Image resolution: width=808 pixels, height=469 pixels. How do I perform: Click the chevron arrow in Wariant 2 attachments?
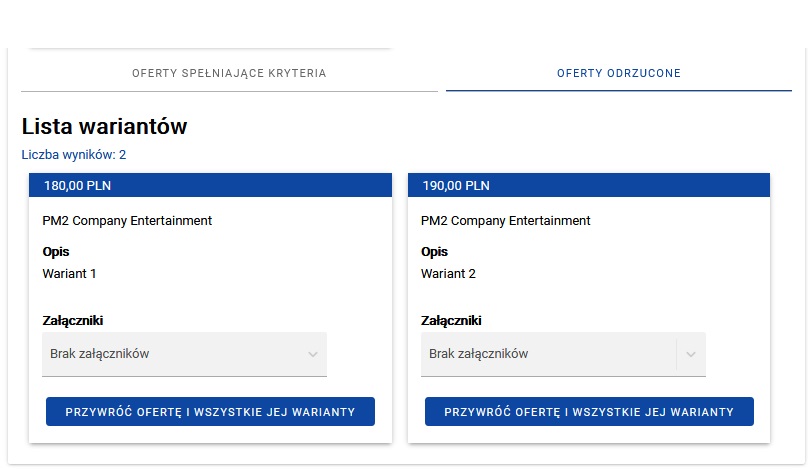tap(691, 354)
